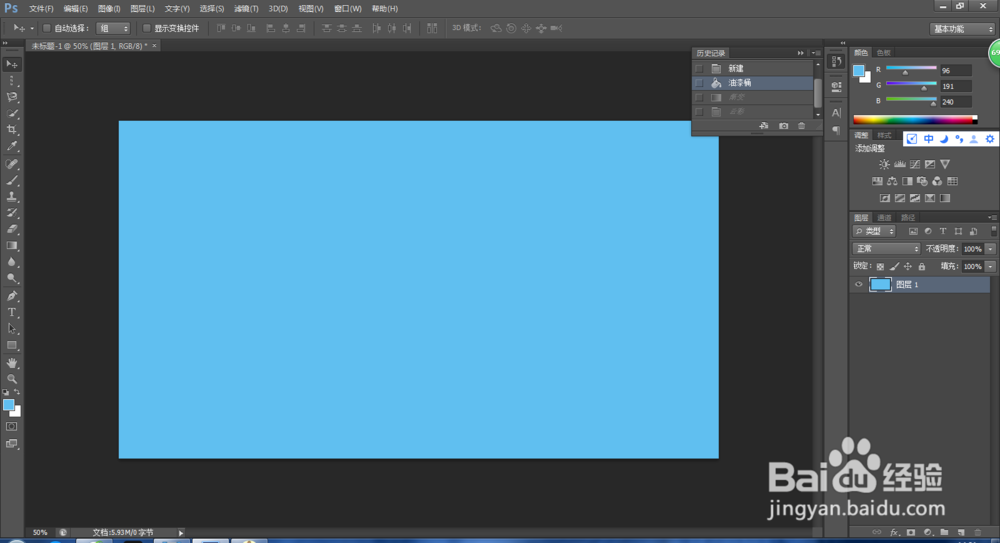Open the 基本功能 workspace dropdown
Image resolution: width=1000 pixels, height=543 pixels.
962,29
